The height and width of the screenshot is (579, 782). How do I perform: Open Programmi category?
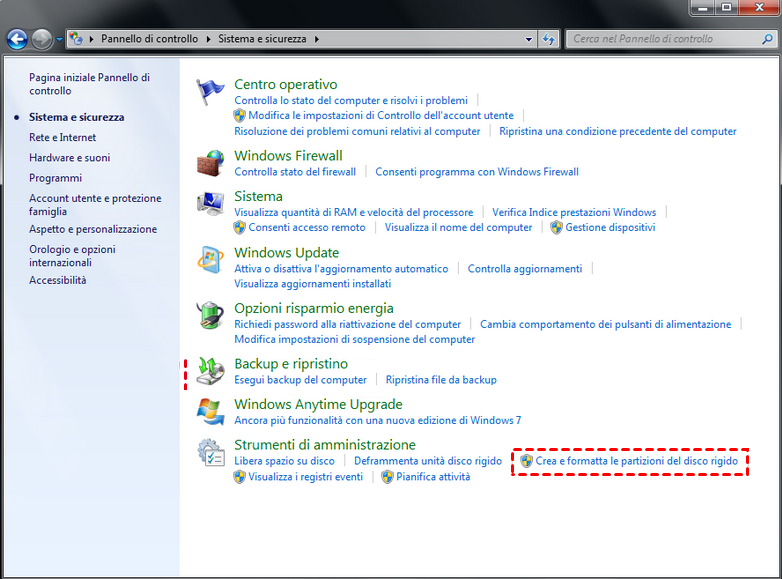[x=55, y=178]
